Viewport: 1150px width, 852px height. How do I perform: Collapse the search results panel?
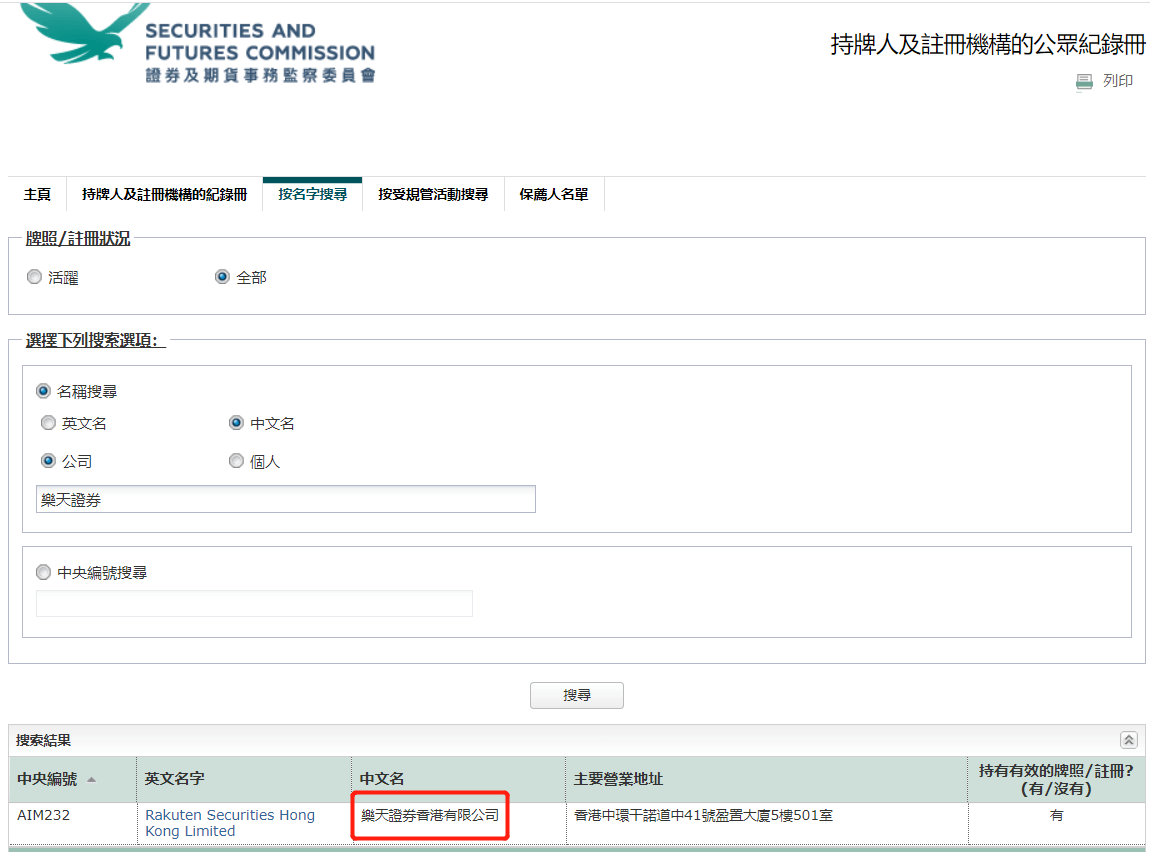(1129, 740)
